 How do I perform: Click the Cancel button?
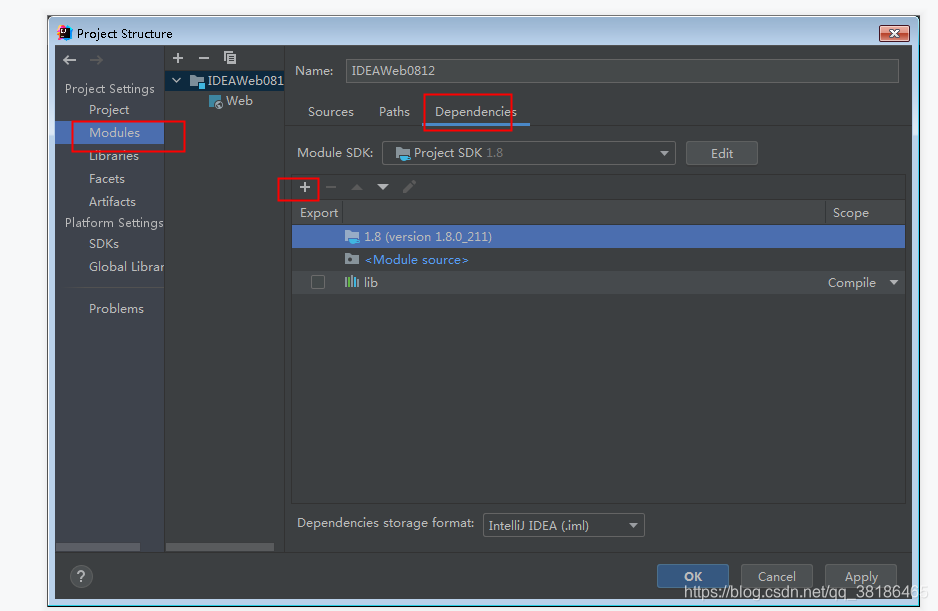[776, 576]
